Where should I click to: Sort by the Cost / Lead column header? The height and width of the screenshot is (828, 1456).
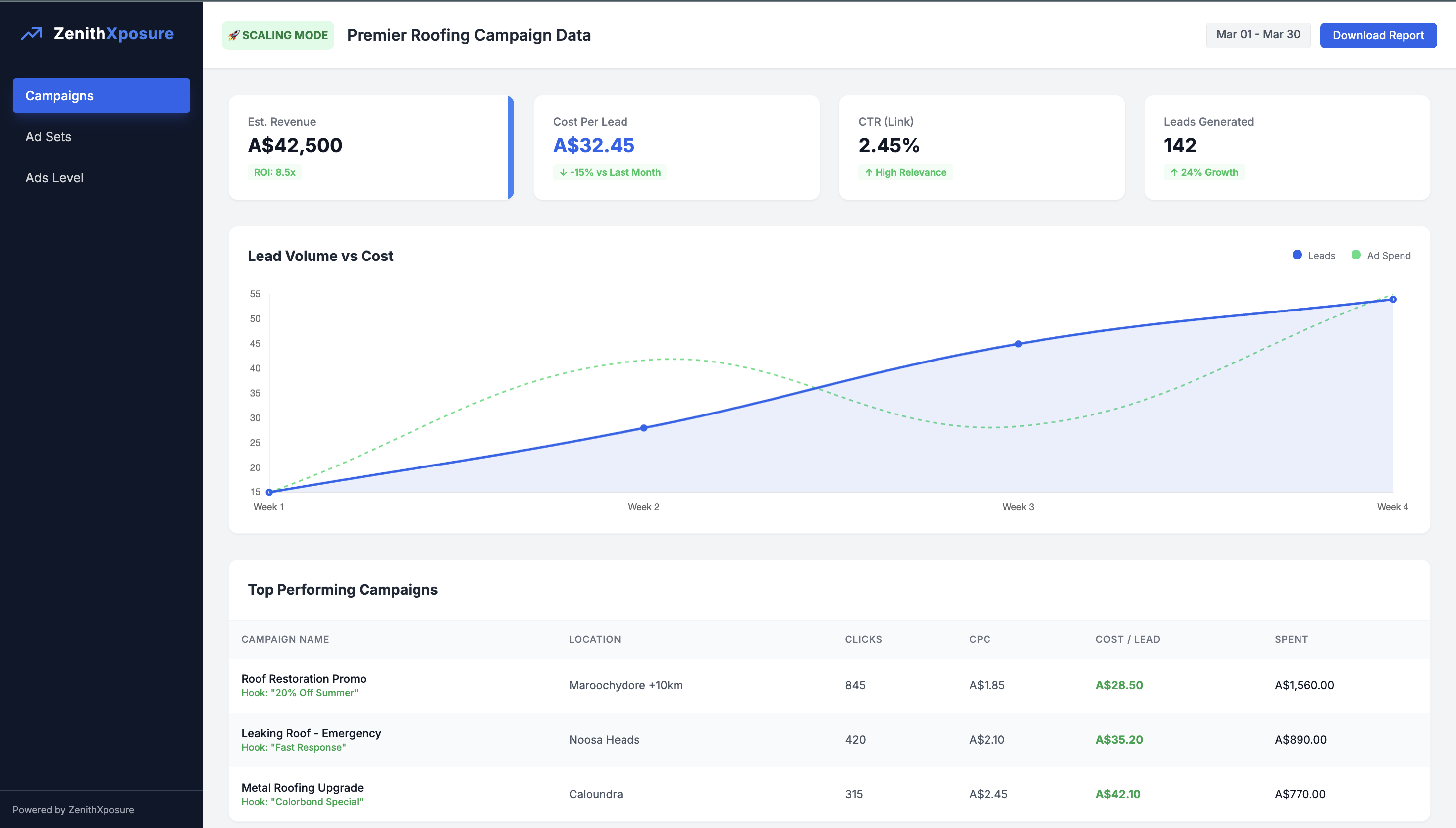click(x=1127, y=639)
